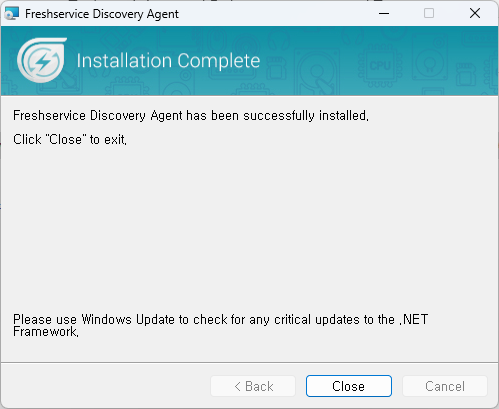Click the fingerprint graphic in banner
Viewport: 499px width, 409px height.
click(x=247, y=45)
